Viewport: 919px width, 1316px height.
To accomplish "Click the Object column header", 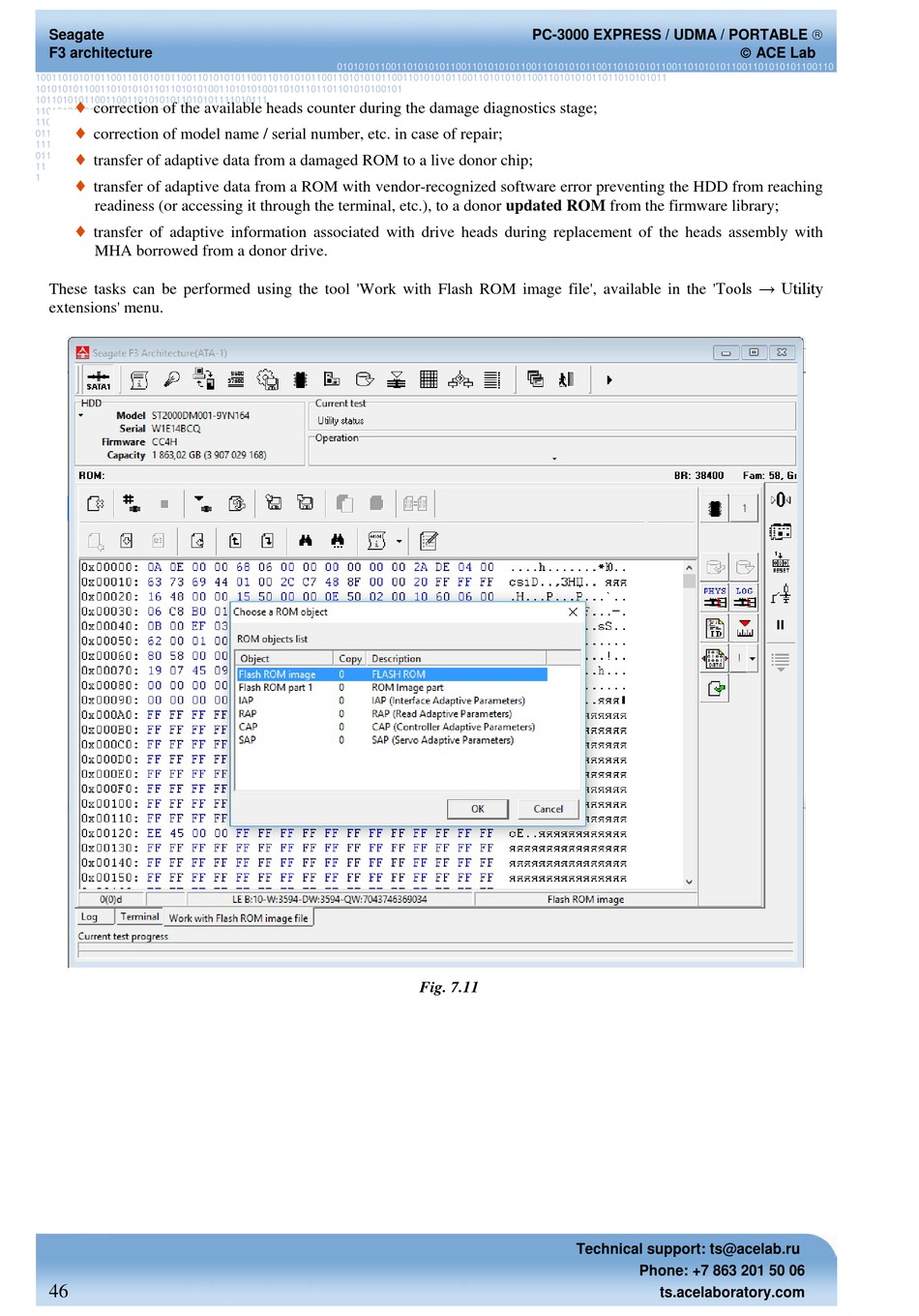I will (x=284, y=658).
